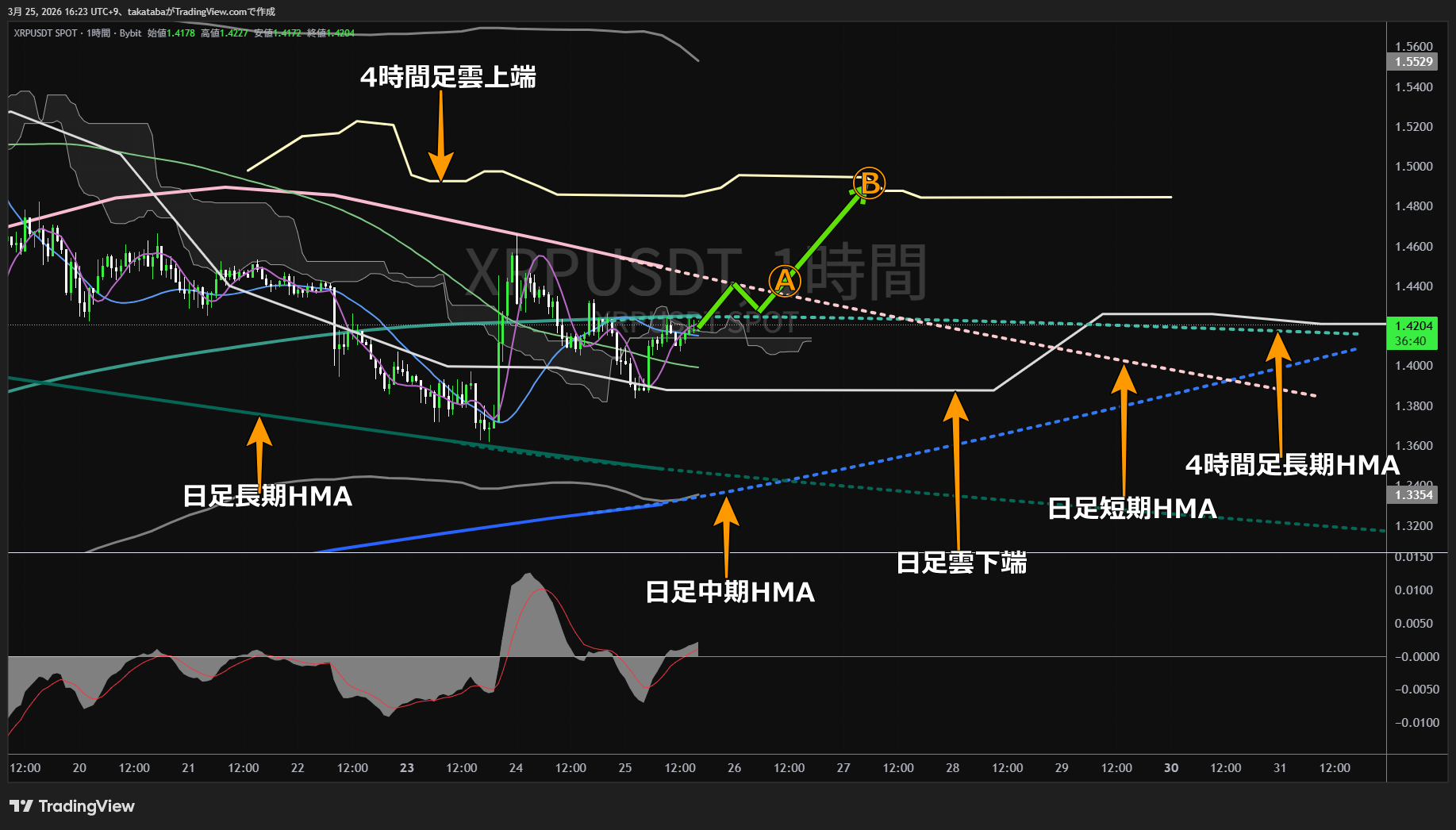Viewport: 1456px width, 830px height.
Task: Click the −0.0050 indicator axis label
Action: tap(1417, 690)
